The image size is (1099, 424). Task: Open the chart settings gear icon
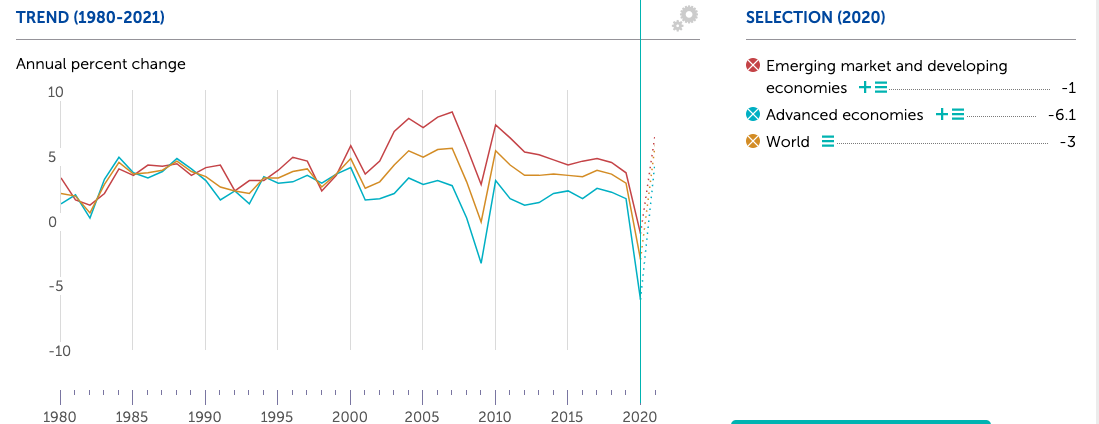(685, 18)
